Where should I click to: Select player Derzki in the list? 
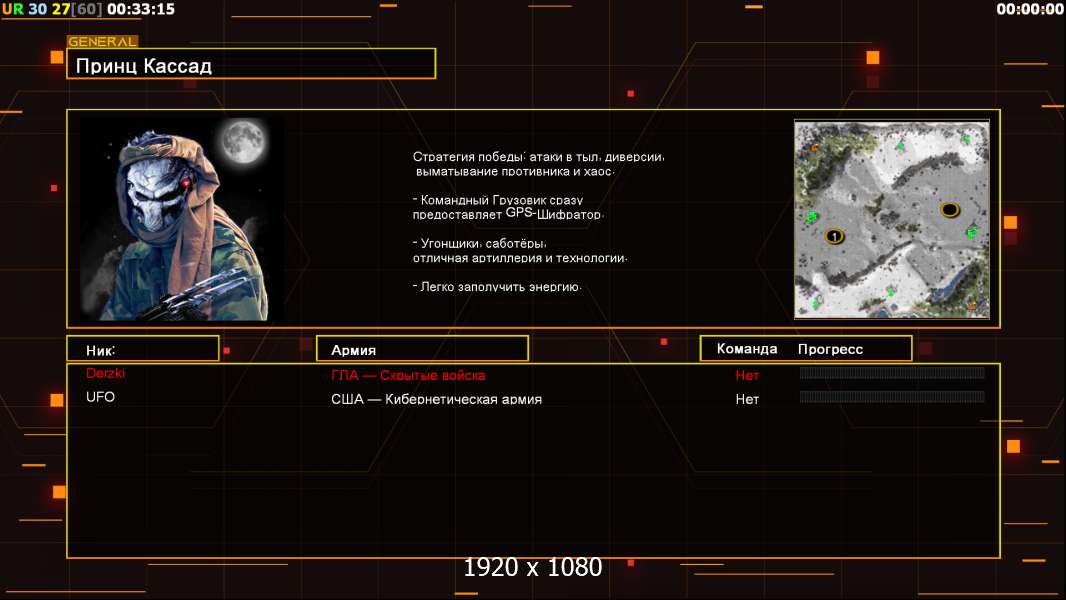[106, 373]
